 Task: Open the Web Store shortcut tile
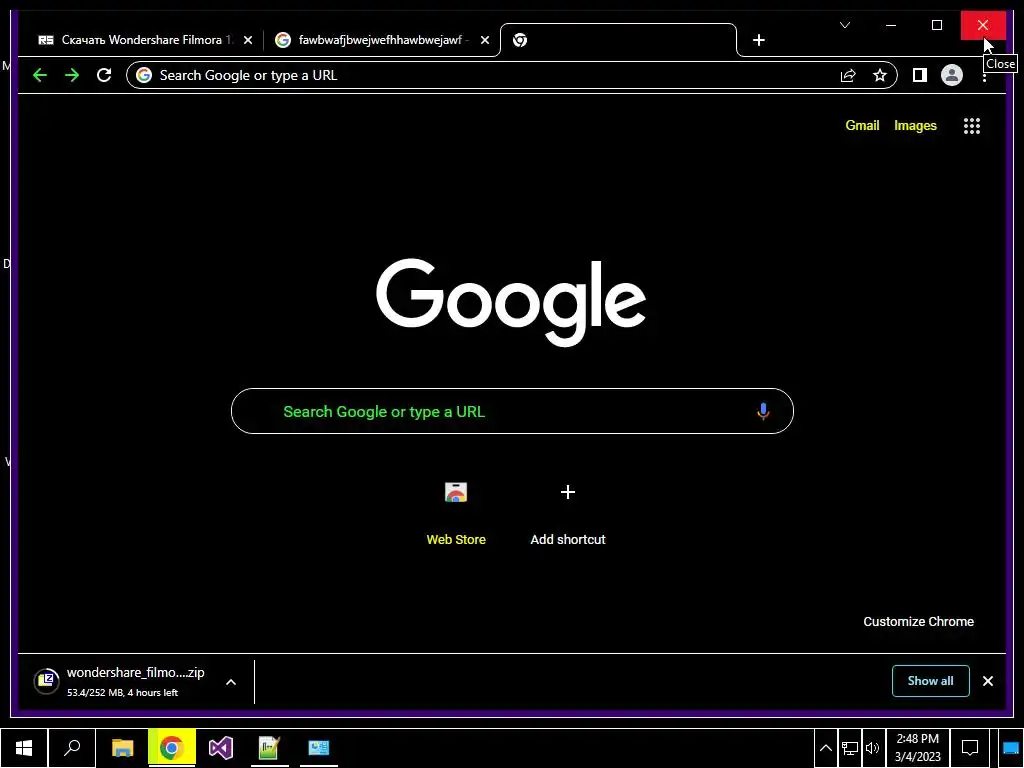[456, 513]
